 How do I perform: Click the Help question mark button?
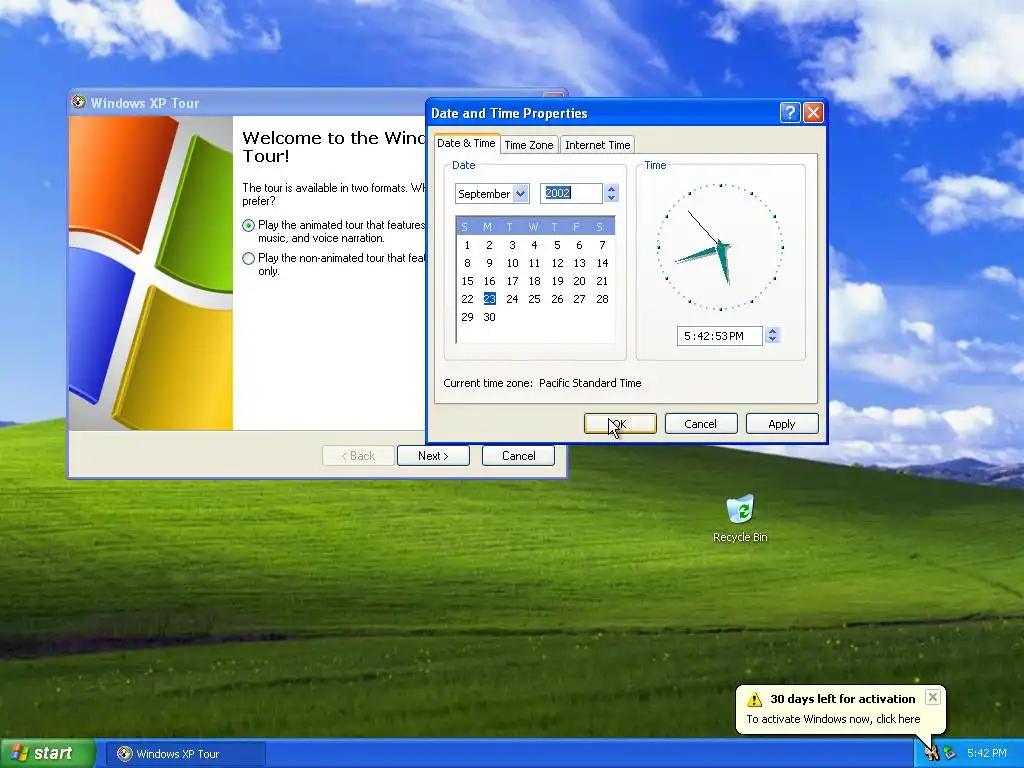click(x=790, y=113)
